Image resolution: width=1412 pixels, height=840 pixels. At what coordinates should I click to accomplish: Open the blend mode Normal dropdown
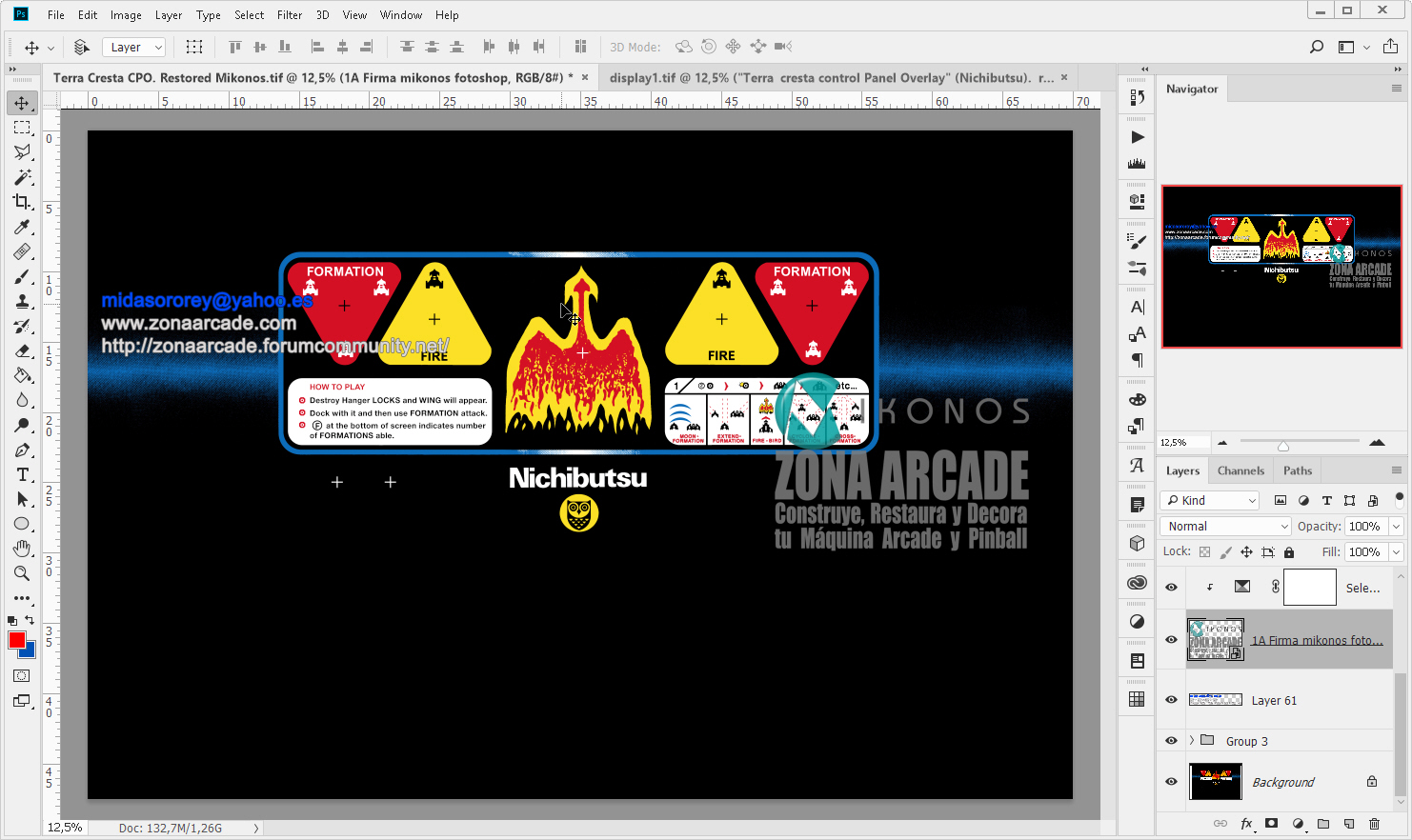point(1226,526)
